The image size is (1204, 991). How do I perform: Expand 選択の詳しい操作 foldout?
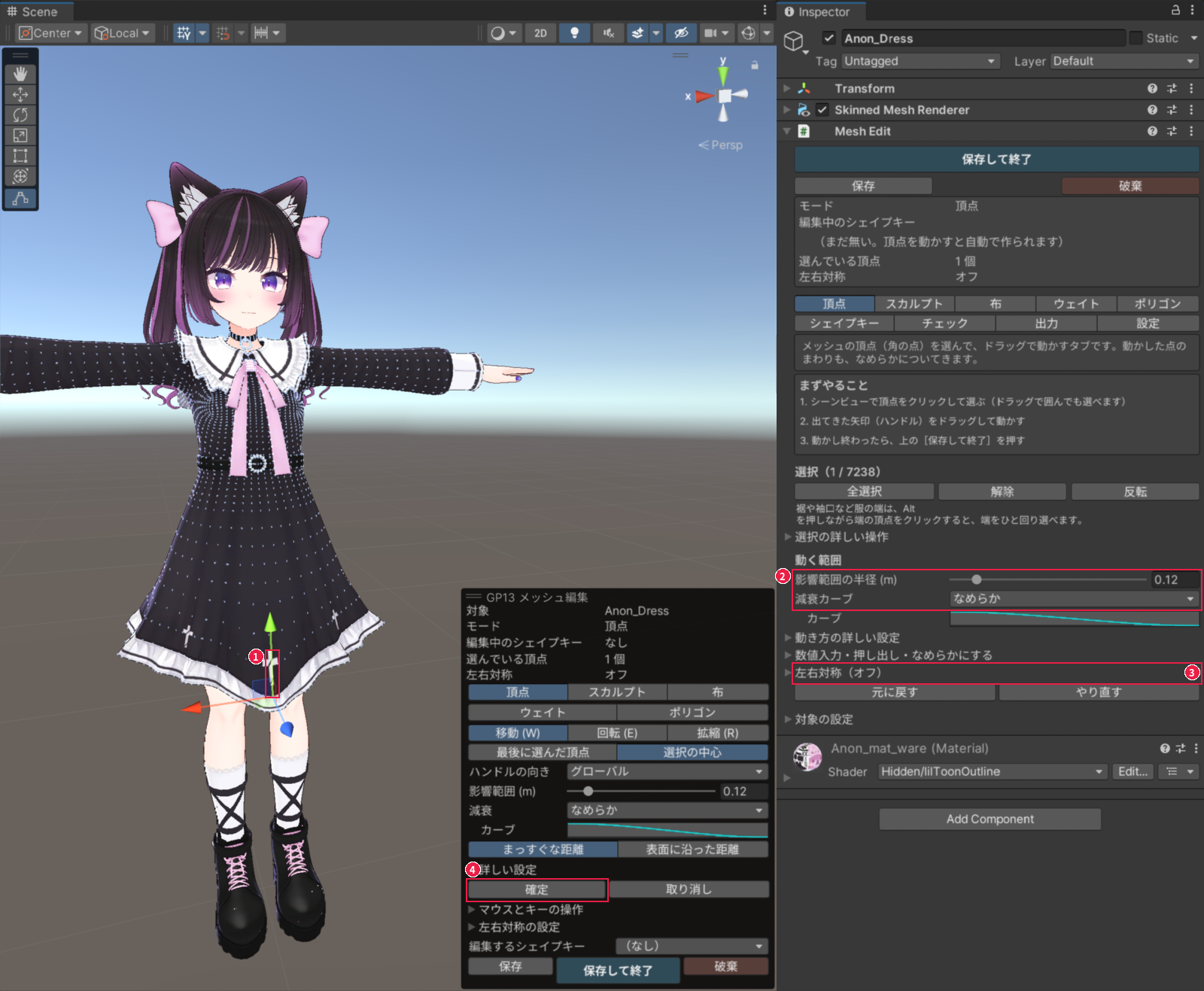click(841, 537)
